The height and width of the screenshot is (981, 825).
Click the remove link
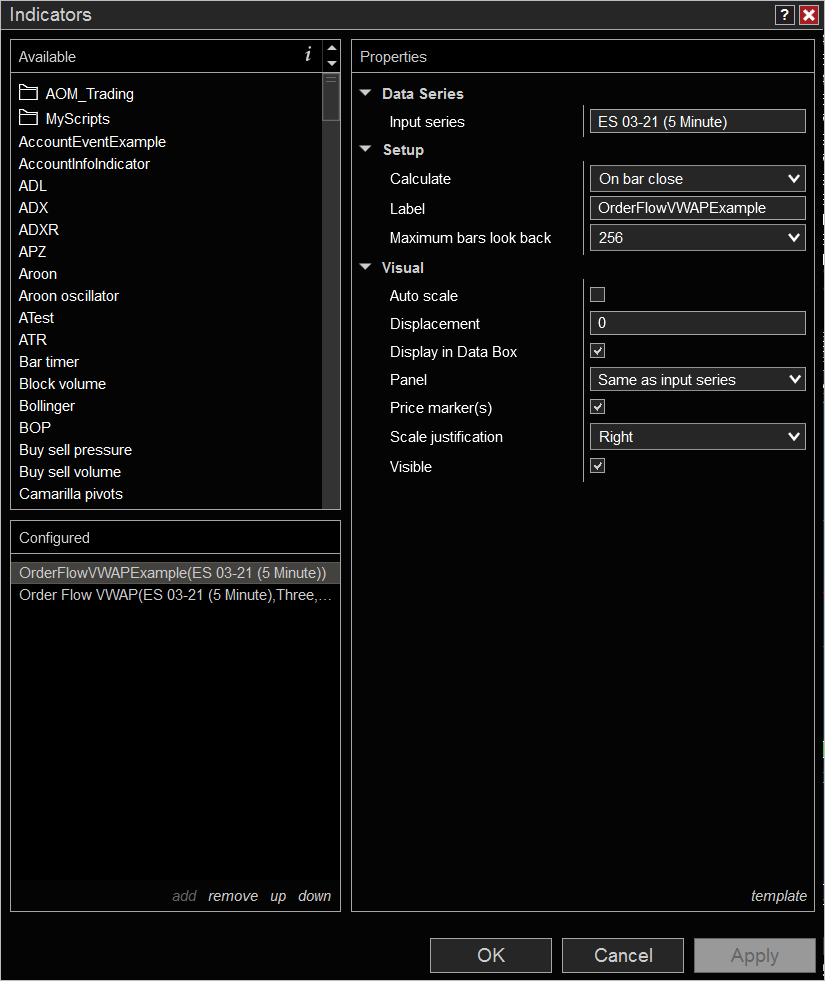(x=233, y=896)
